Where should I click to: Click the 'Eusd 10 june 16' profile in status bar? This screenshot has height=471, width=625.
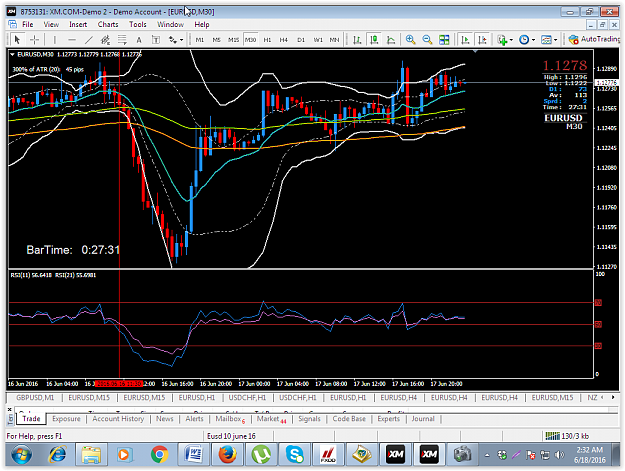[231, 436]
